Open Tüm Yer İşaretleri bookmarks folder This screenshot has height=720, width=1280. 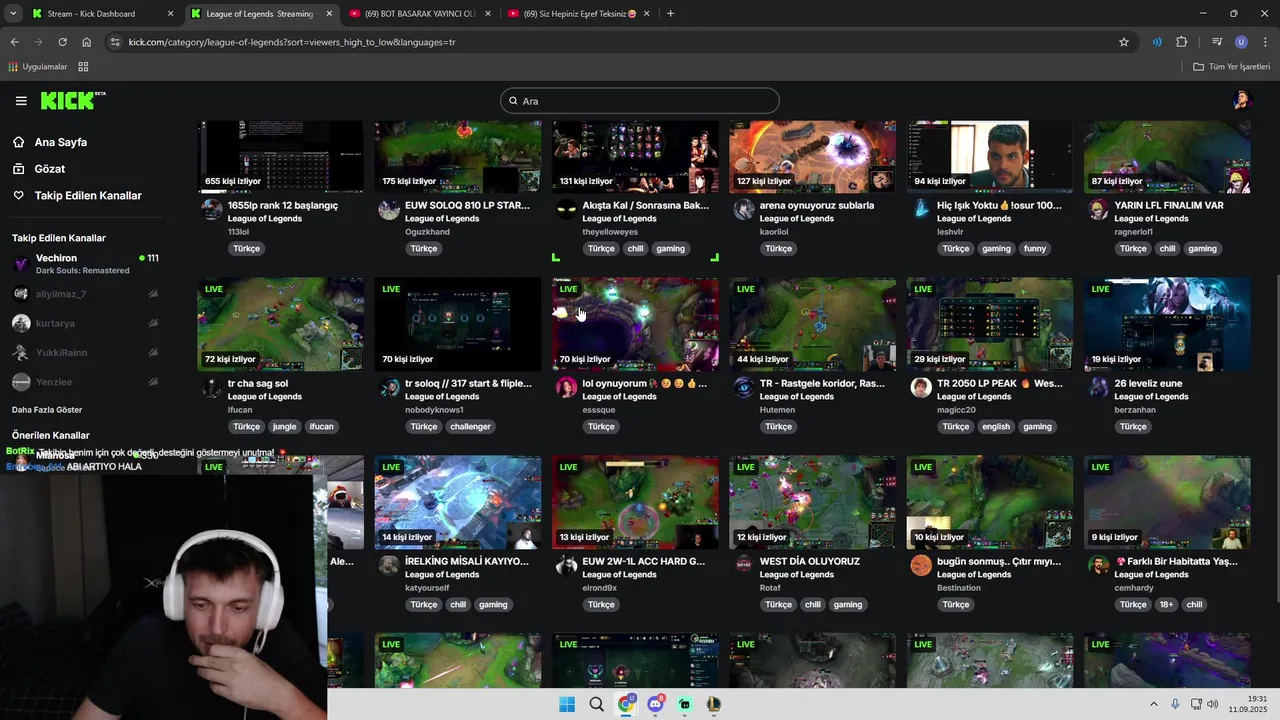tap(1231, 67)
